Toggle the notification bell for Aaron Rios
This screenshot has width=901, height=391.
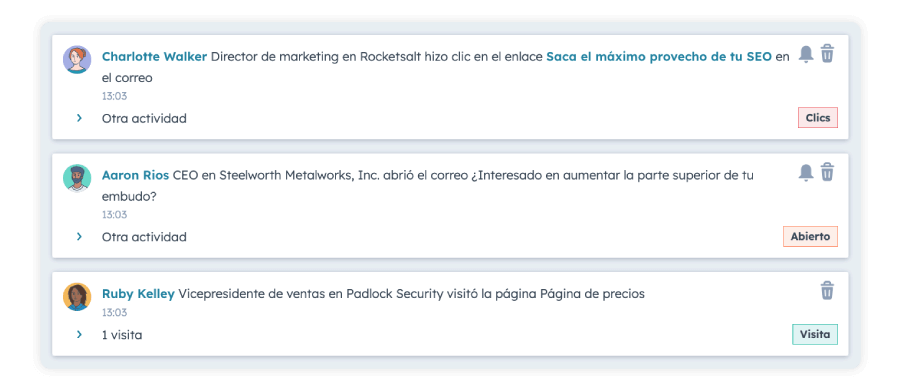tap(806, 172)
